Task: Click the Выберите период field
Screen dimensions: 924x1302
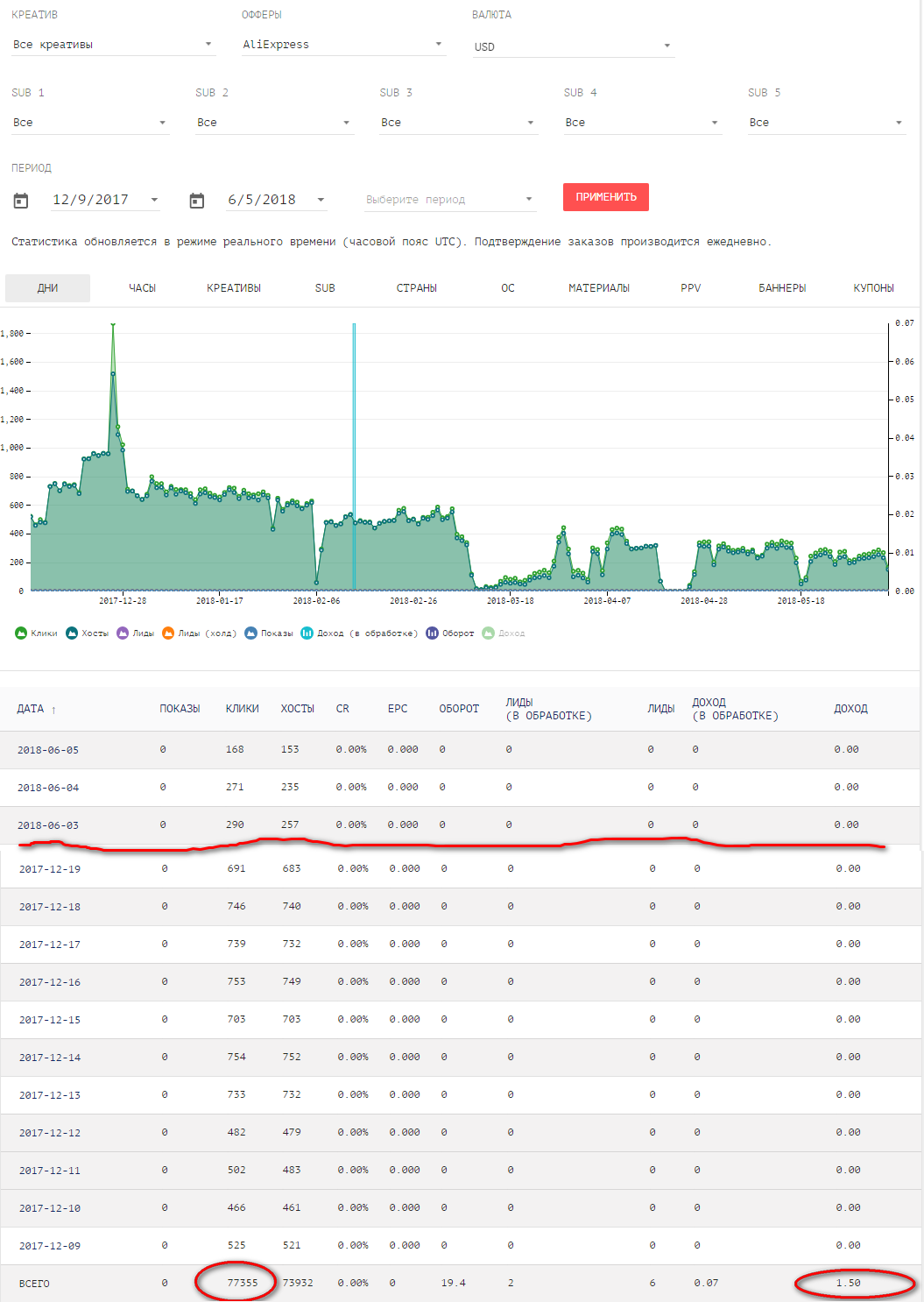Action: (x=448, y=200)
